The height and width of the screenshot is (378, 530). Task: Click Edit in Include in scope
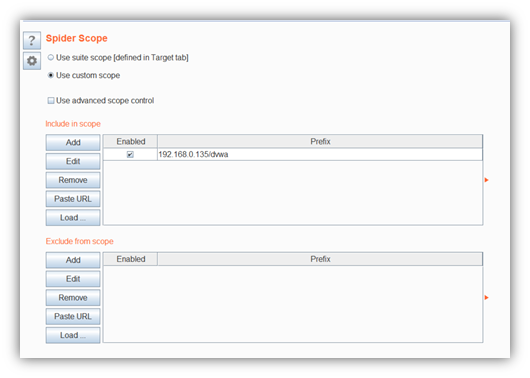[x=73, y=161]
